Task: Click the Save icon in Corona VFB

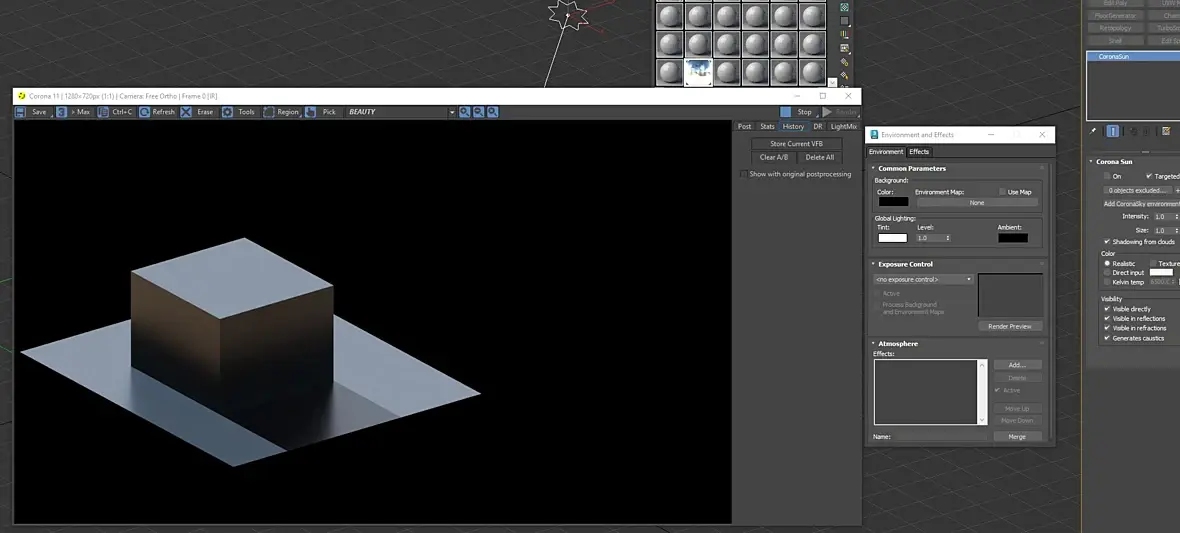Action: [x=22, y=112]
